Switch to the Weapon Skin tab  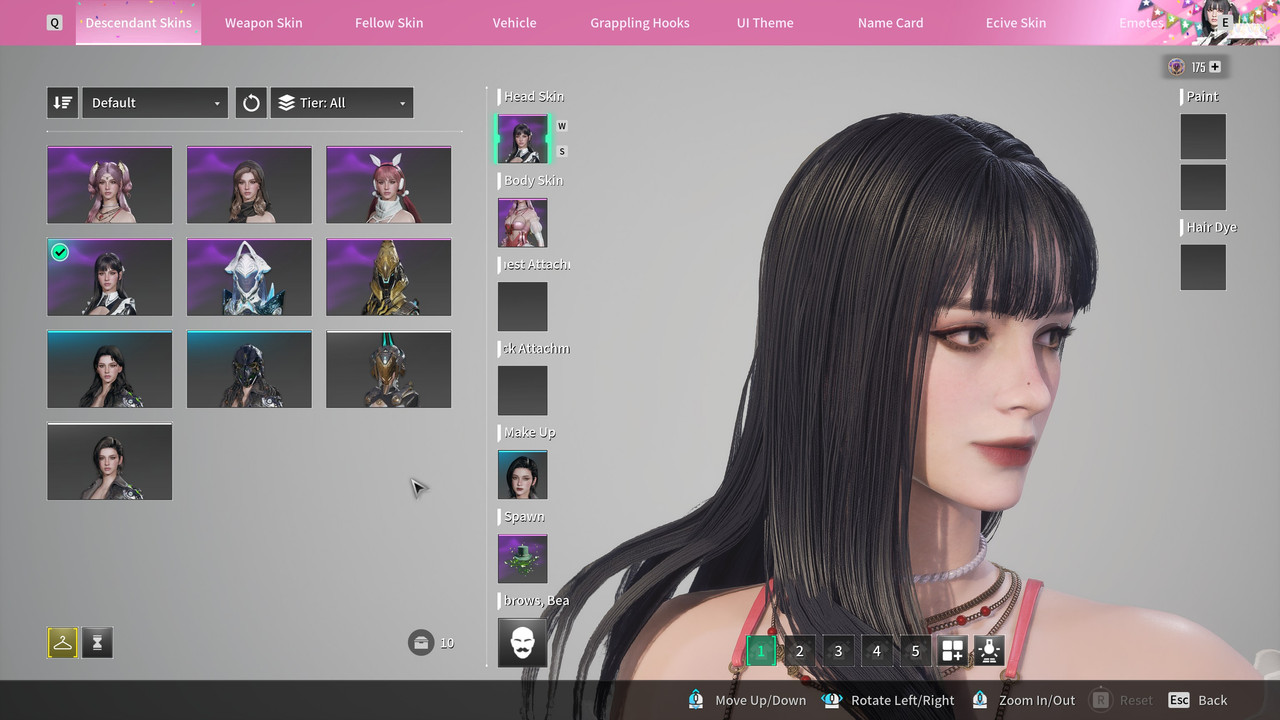click(x=264, y=22)
